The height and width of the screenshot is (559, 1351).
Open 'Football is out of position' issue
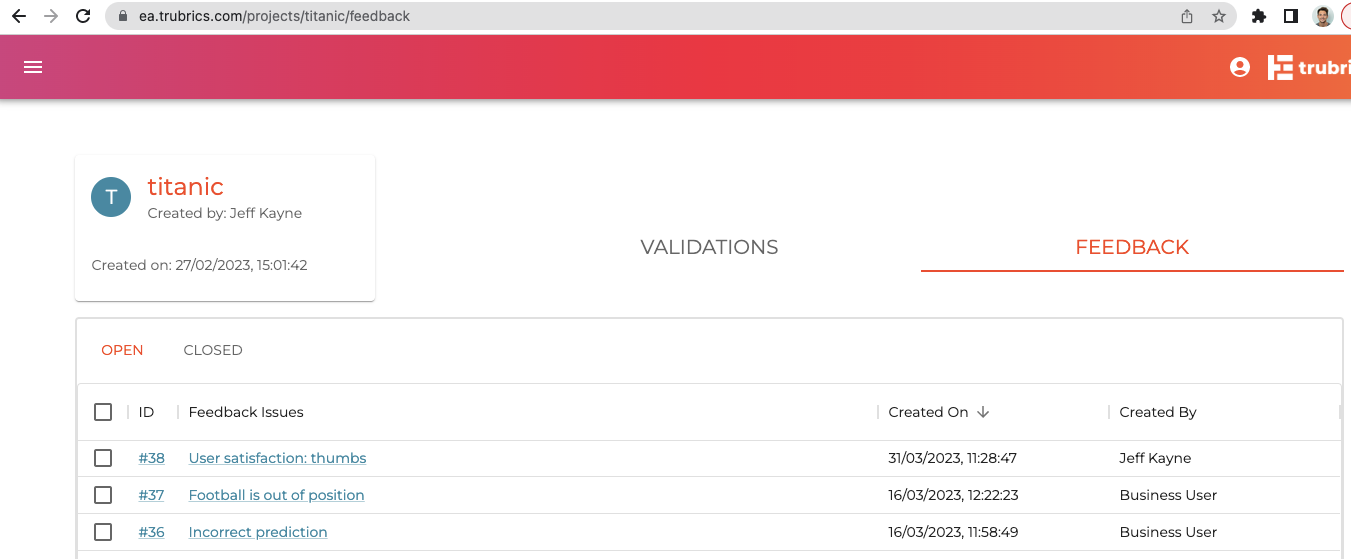click(276, 495)
